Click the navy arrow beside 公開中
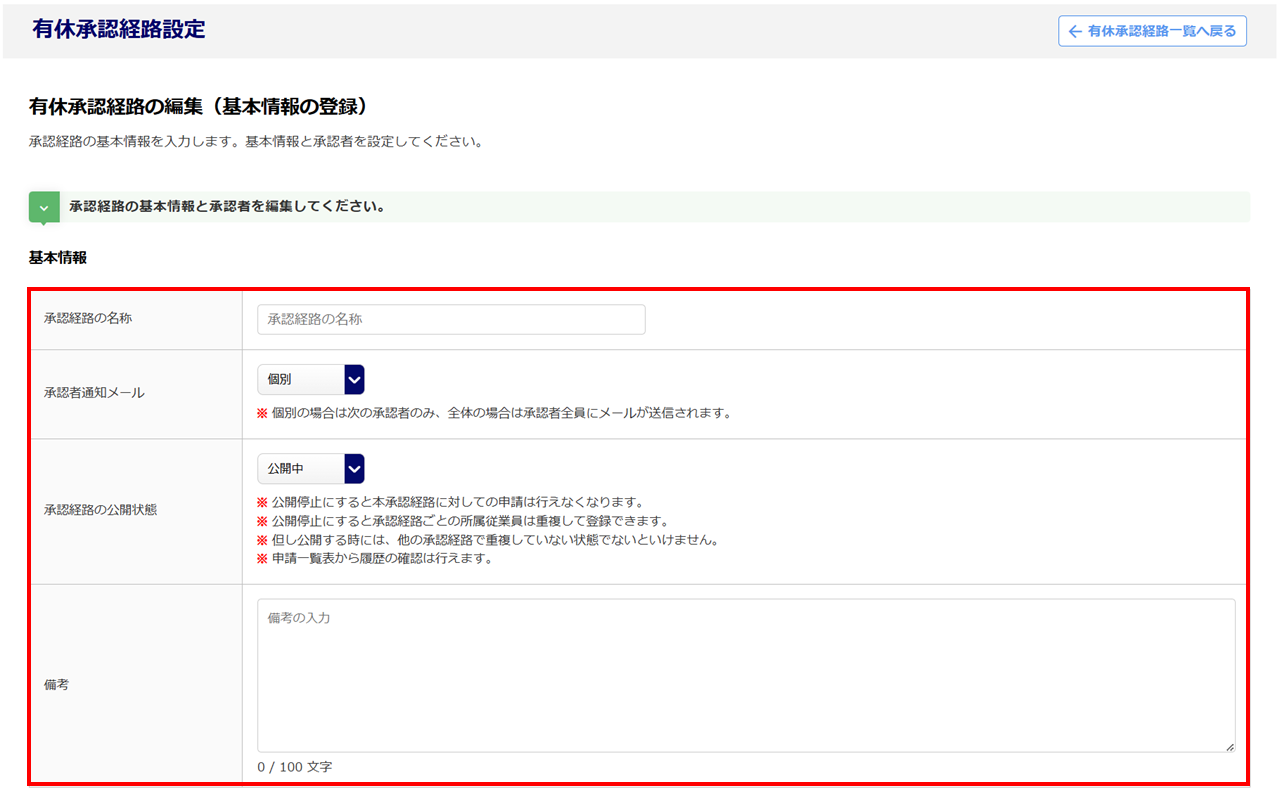This screenshot has height=796, width=1280. point(354,469)
